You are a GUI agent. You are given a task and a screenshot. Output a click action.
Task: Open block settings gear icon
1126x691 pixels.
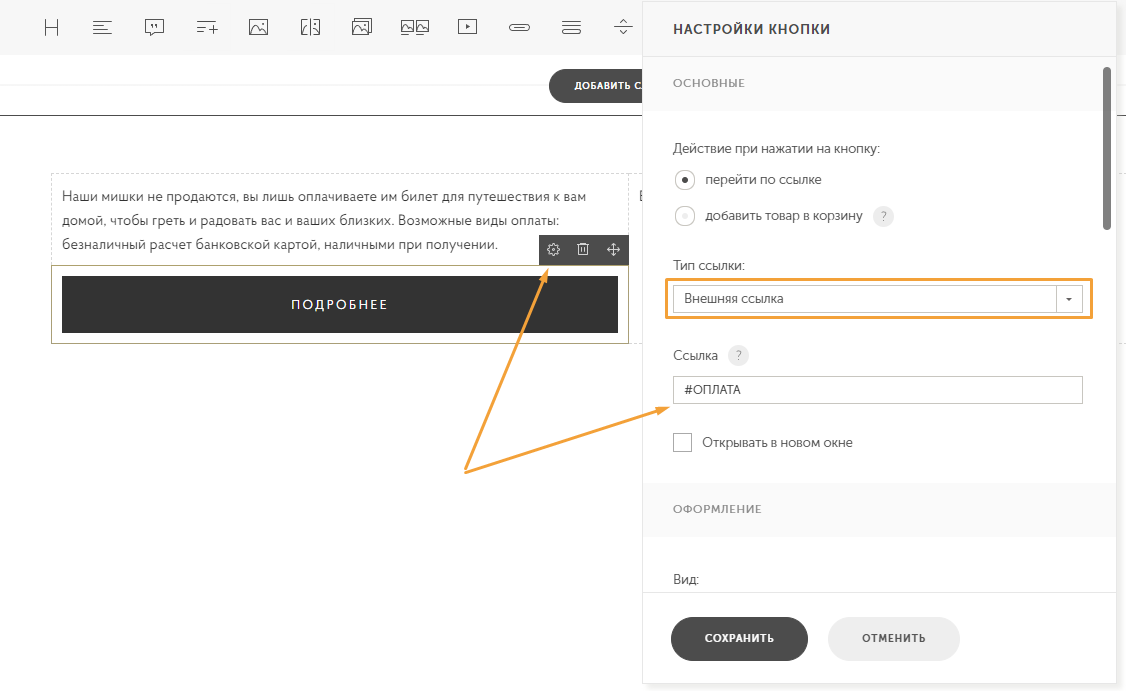coord(553,250)
